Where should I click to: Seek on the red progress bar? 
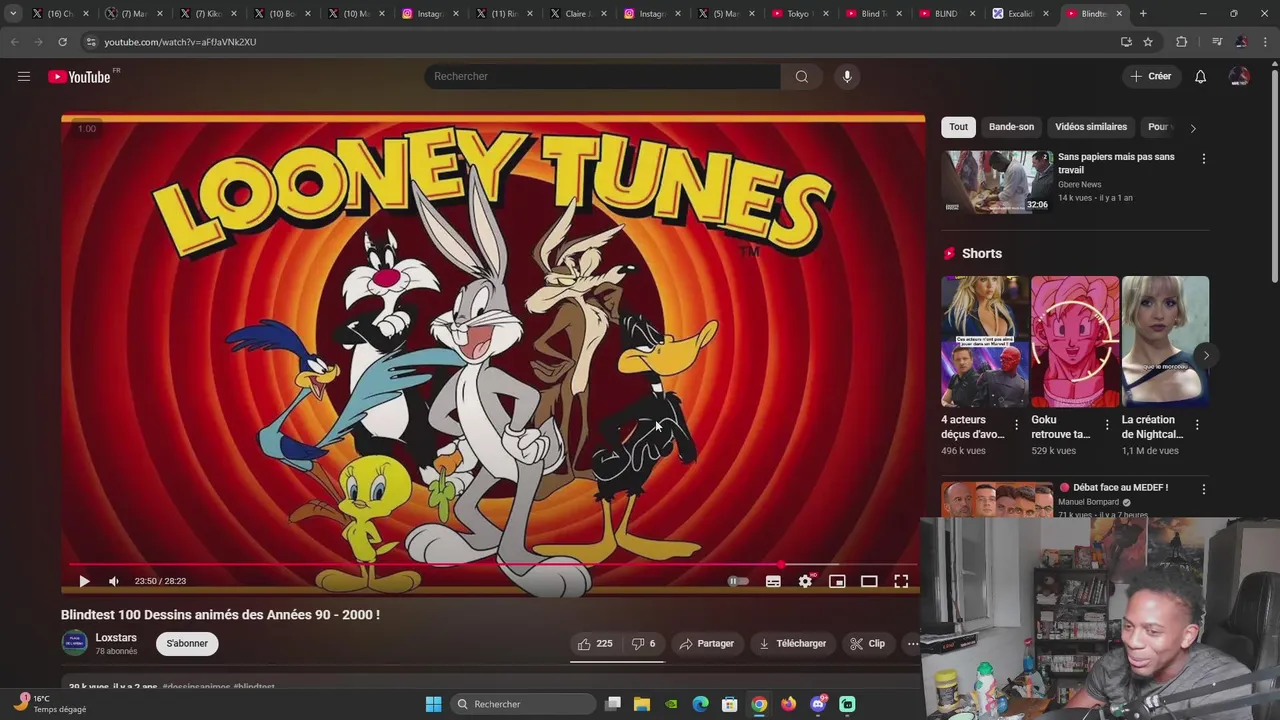[x=491, y=564]
